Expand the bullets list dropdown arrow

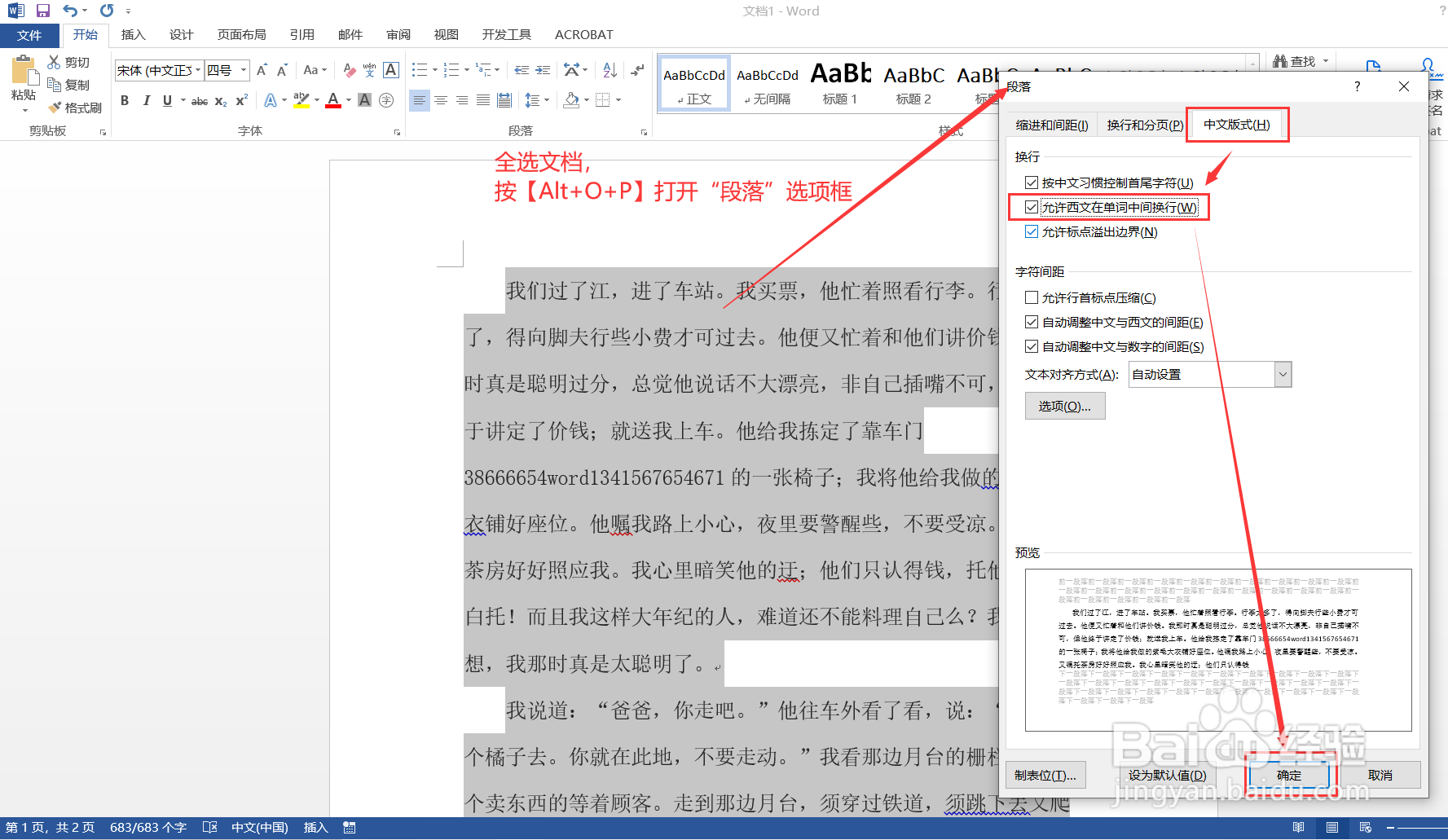(434, 70)
